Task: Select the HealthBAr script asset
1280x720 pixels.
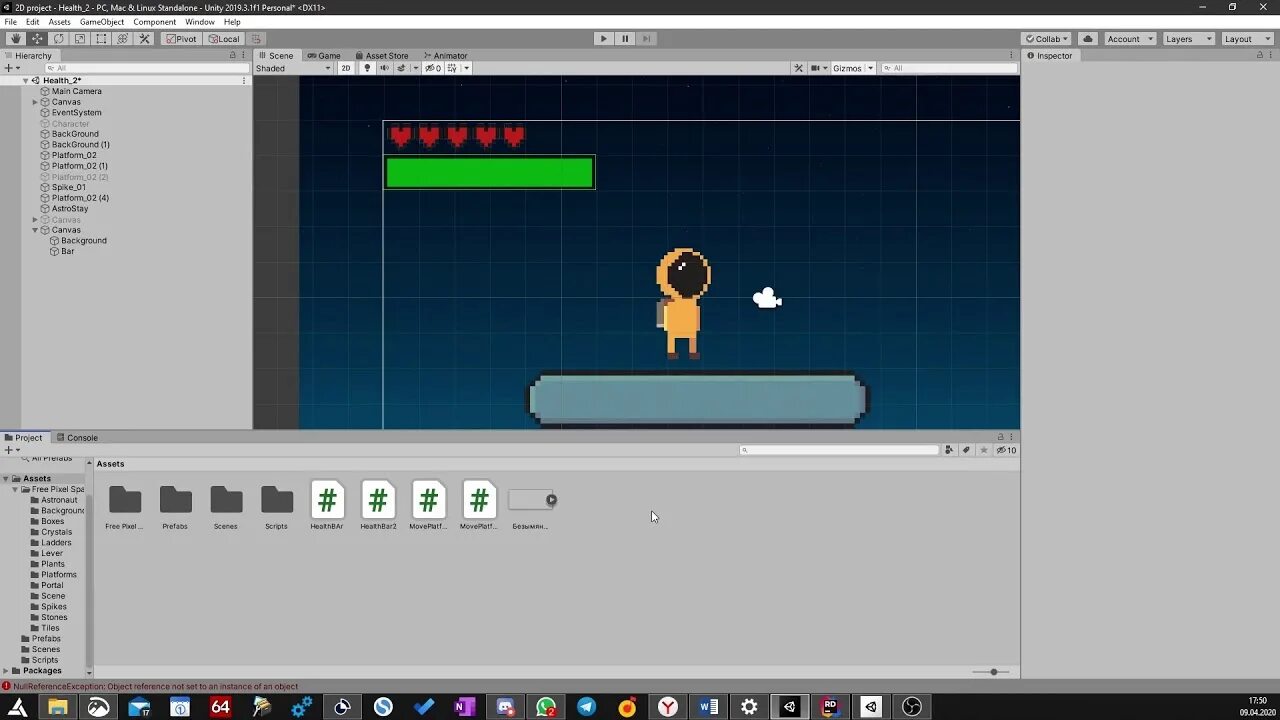Action: tap(327, 506)
